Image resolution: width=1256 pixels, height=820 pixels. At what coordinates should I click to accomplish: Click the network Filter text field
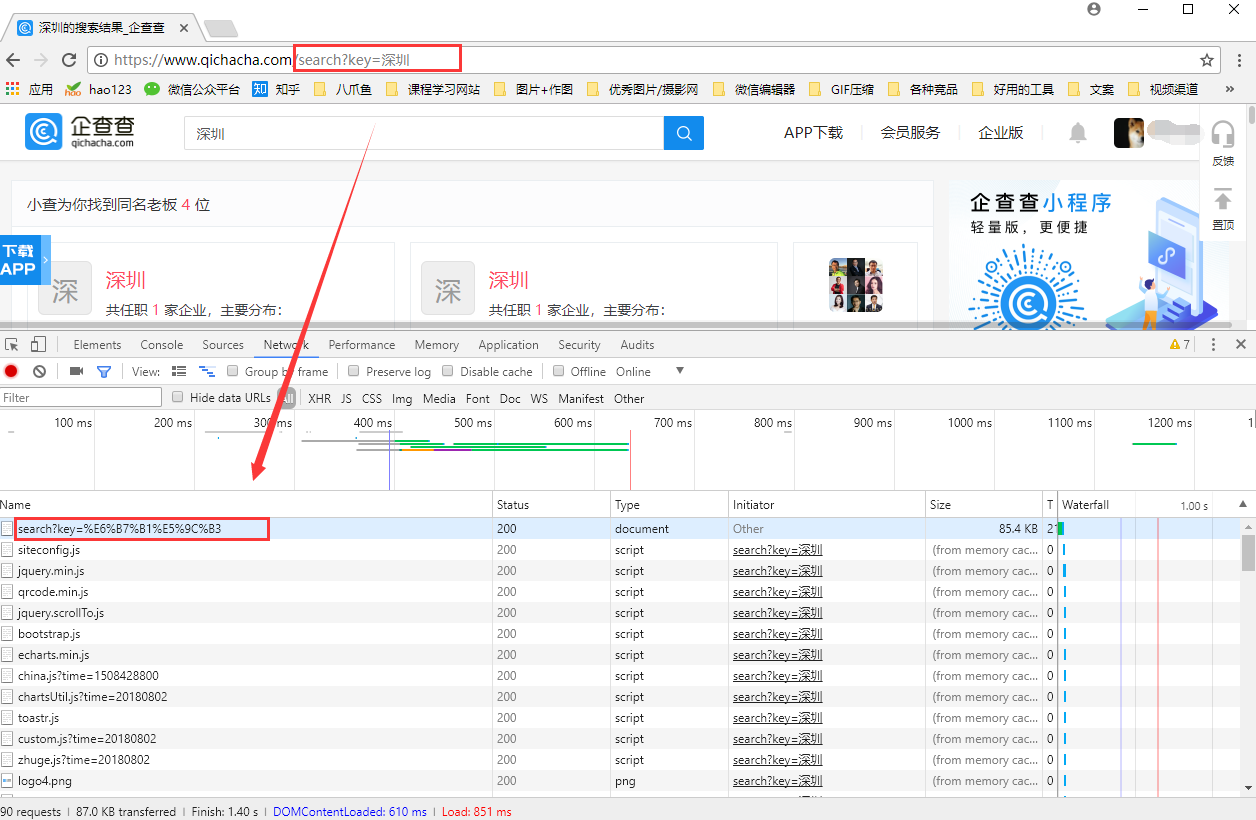(x=80, y=398)
